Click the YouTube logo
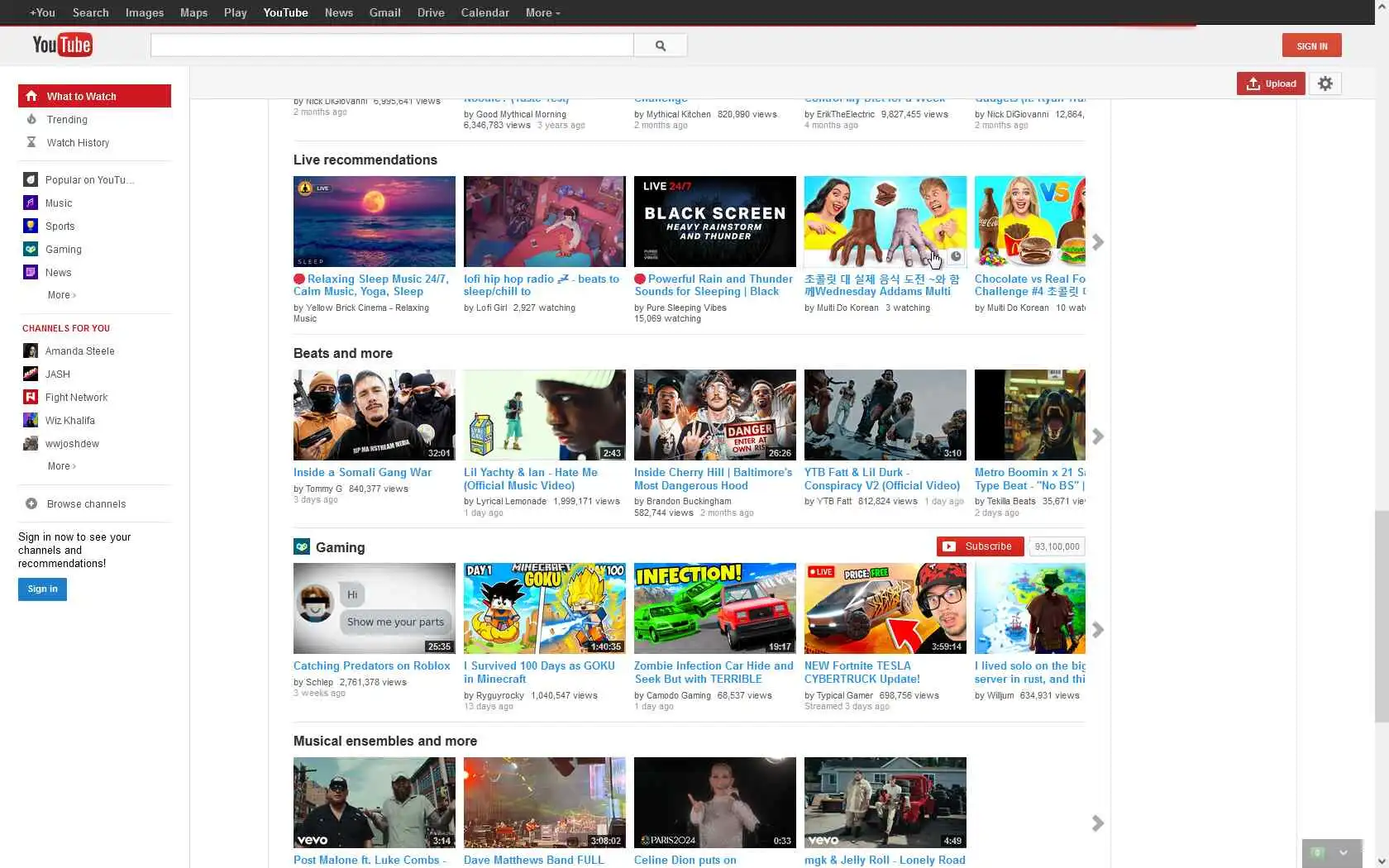 (x=62, y=45)
